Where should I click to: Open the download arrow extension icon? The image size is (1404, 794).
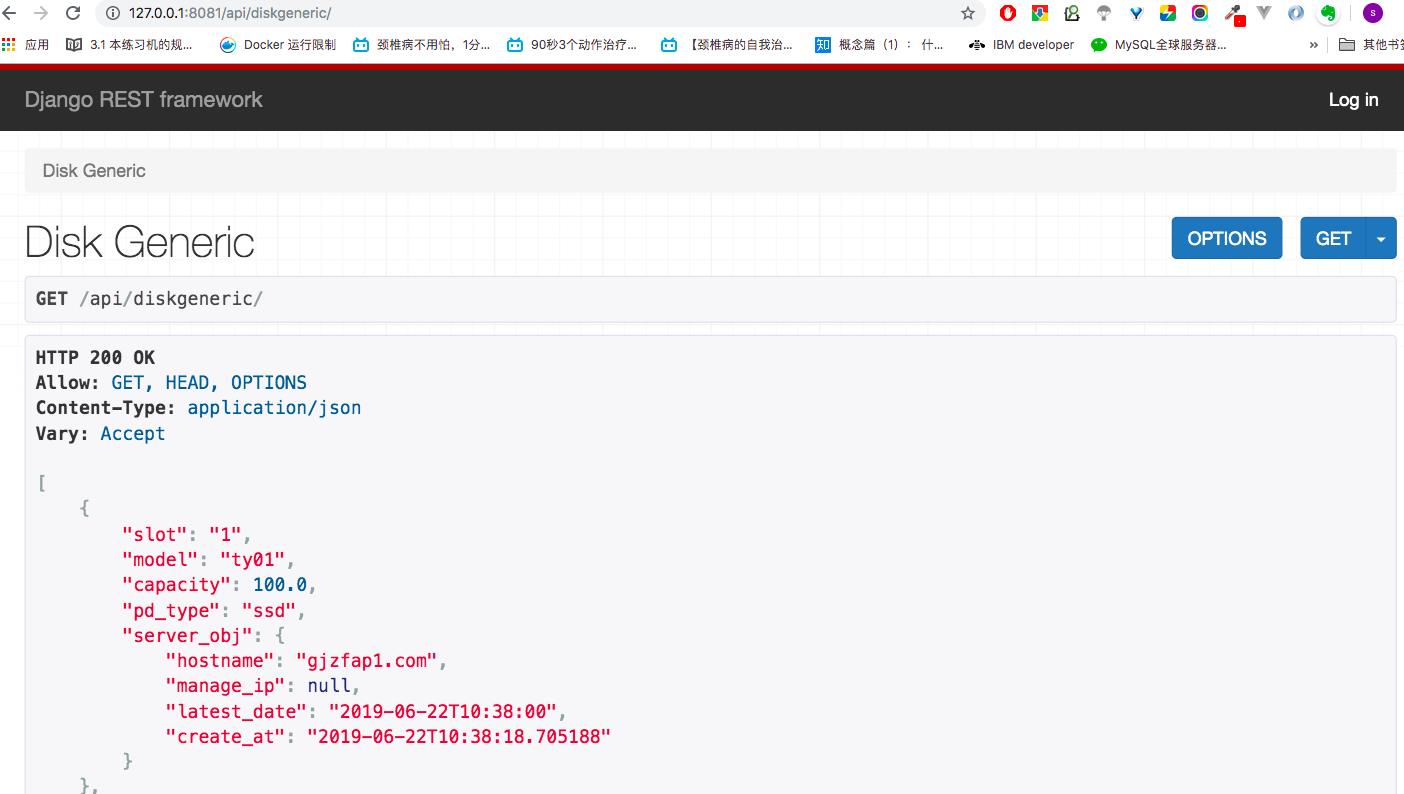[x=1040, y=13]
